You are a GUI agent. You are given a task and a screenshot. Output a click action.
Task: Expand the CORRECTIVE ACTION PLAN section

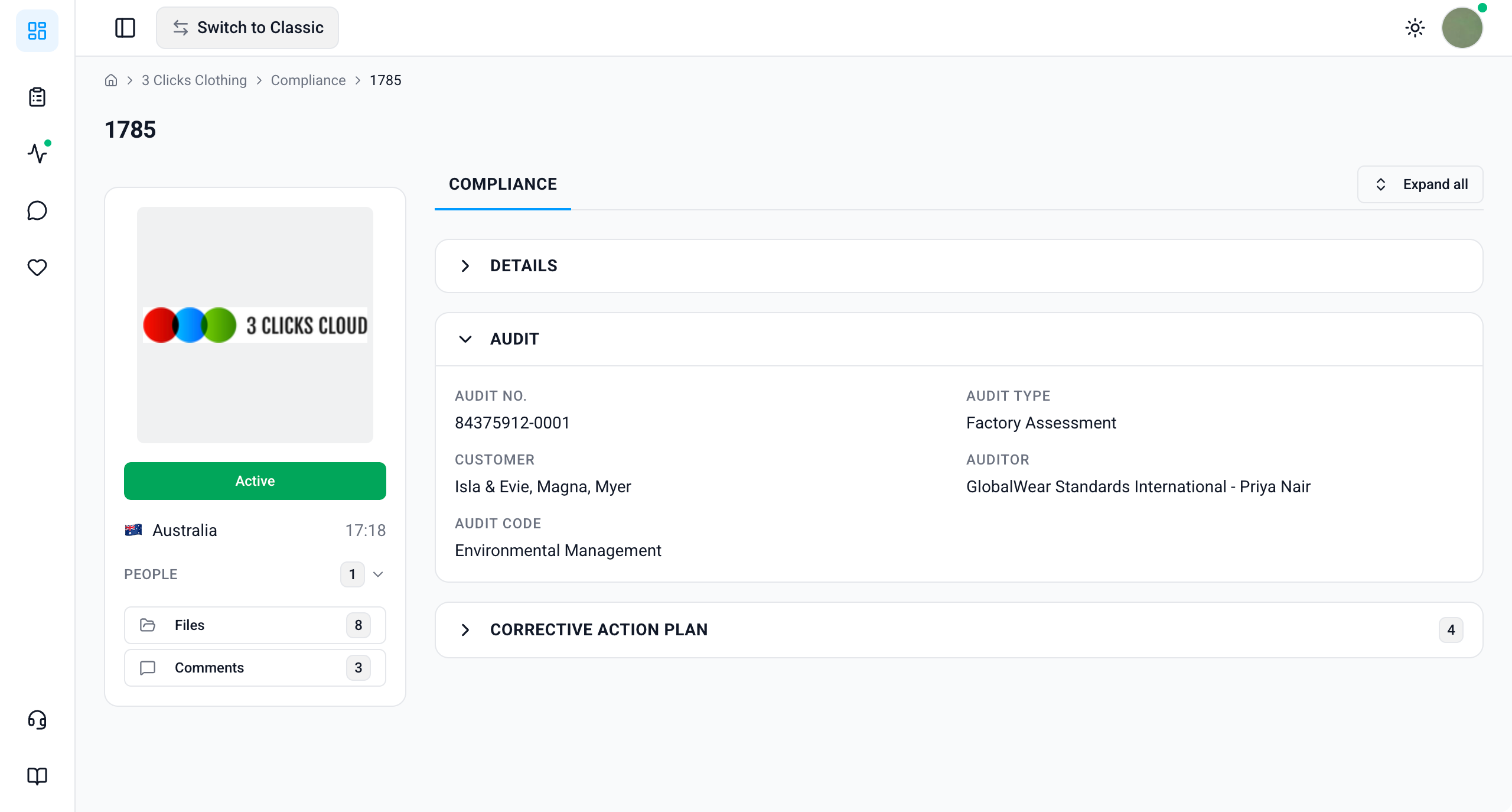pyautogui.click(x=959, y=630)
